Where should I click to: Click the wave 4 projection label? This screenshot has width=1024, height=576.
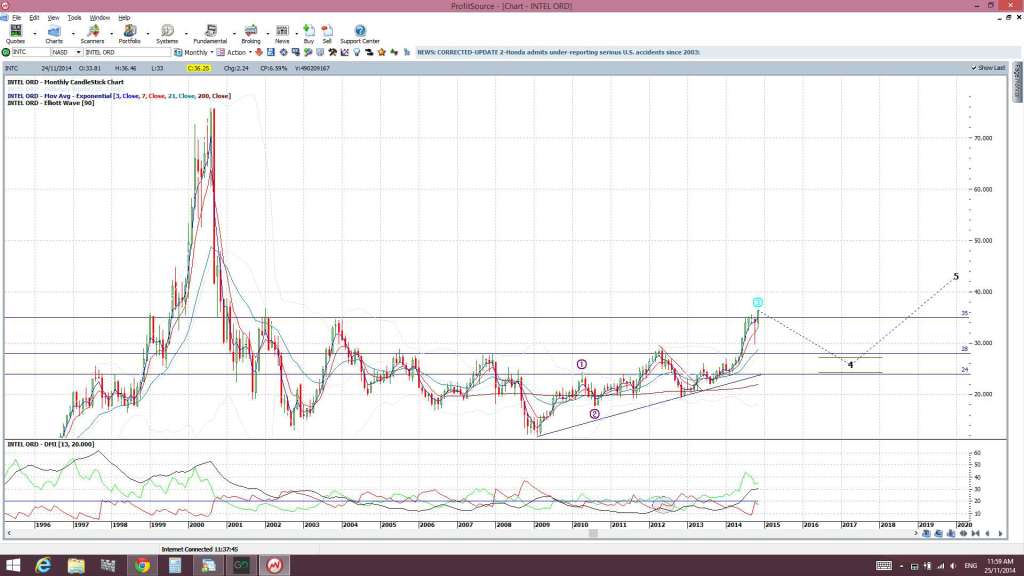click(x=850, y=364)
